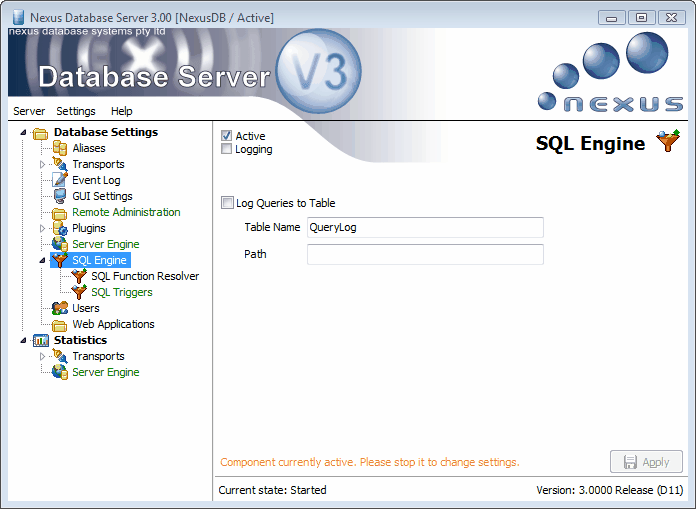Select the Plugins tree label

click(89, 228)
